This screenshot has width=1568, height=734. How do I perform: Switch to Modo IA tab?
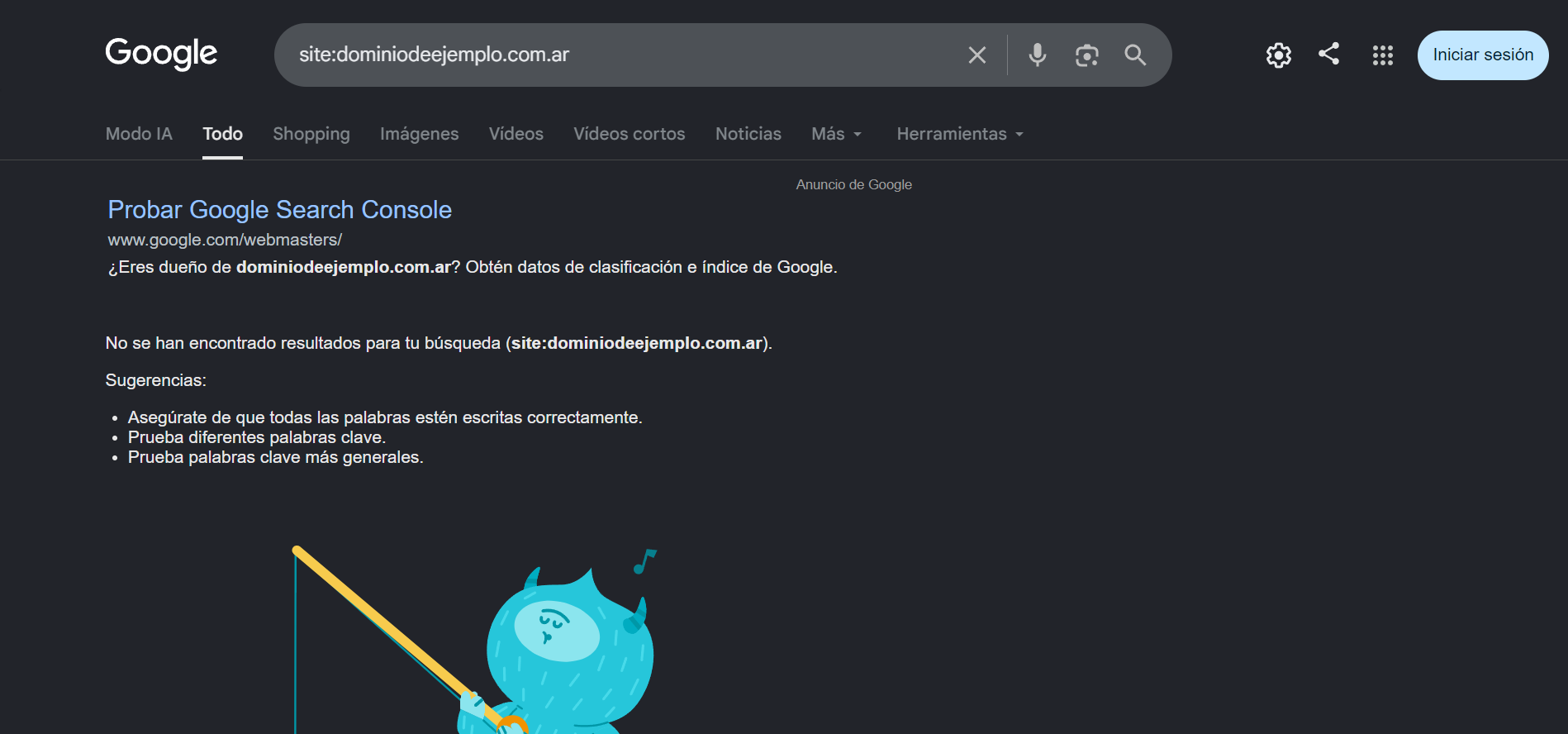(139, 134)
